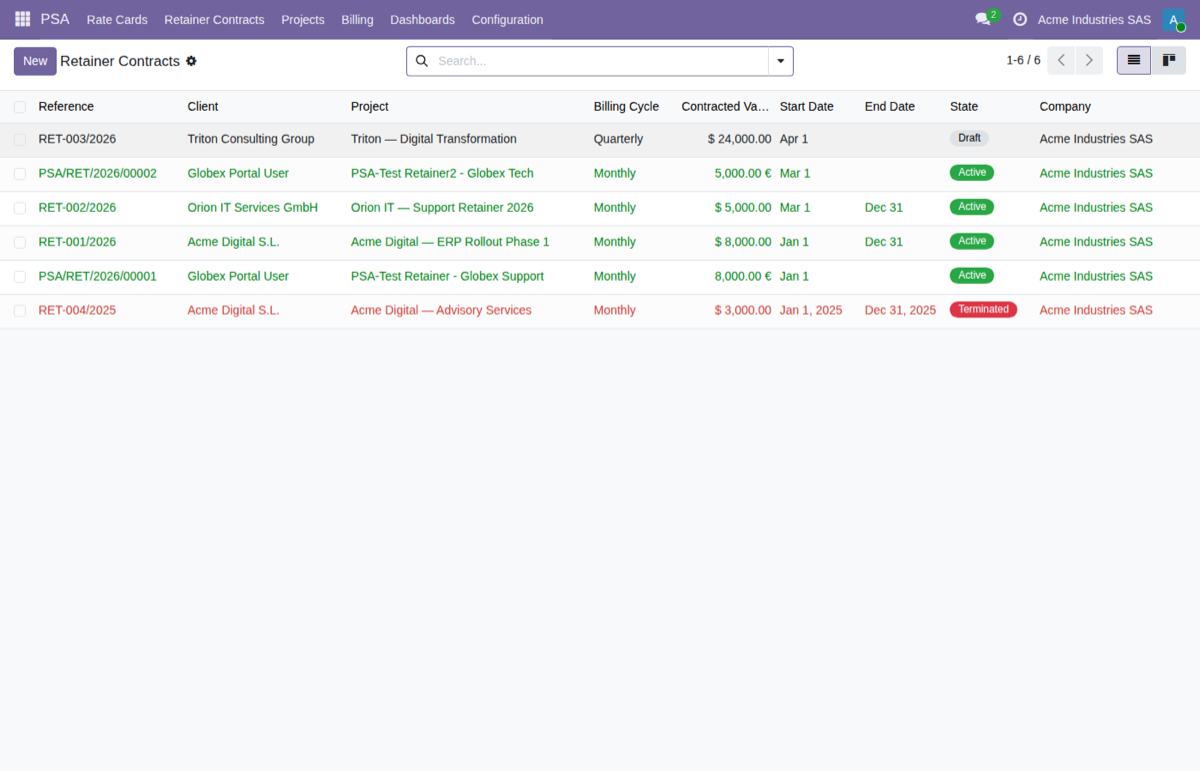Open the Projects menu
This screenshot has height=771, width=1200.
pyautogui.click(x=303, y=19)
